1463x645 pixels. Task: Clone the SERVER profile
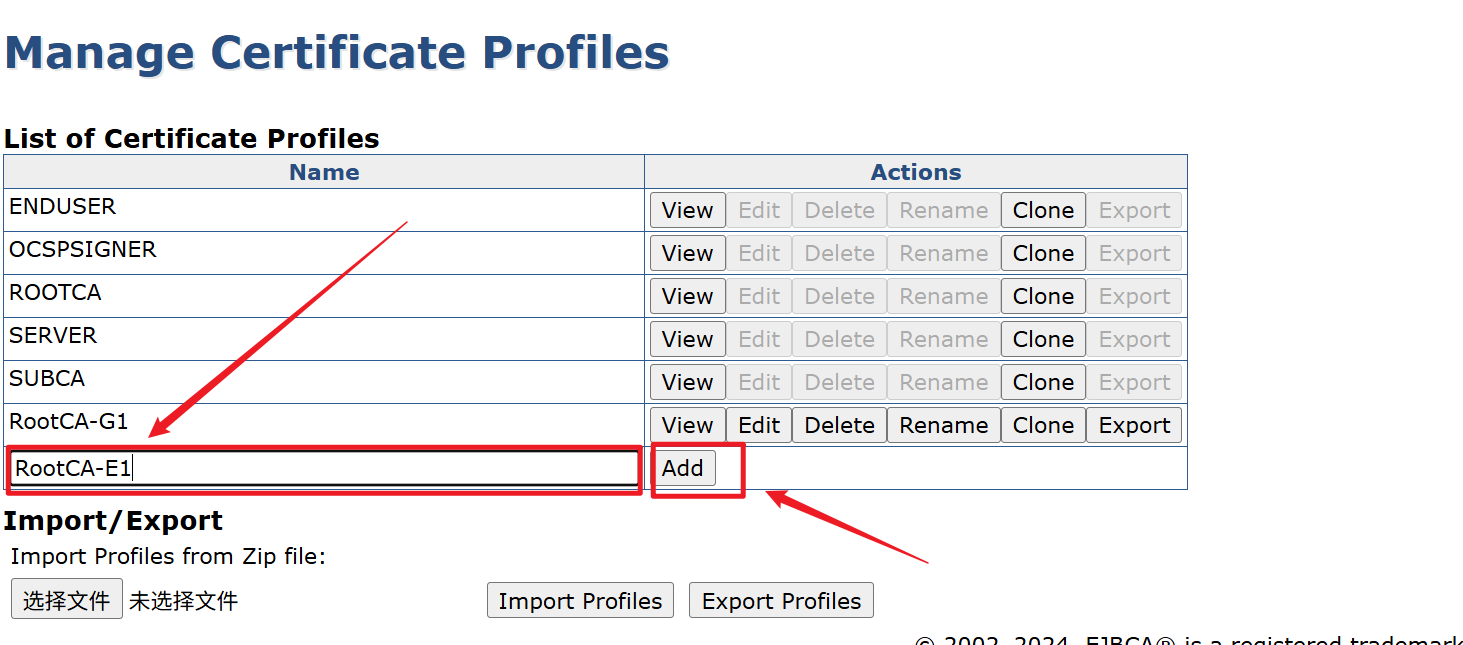pos(1043,339)
